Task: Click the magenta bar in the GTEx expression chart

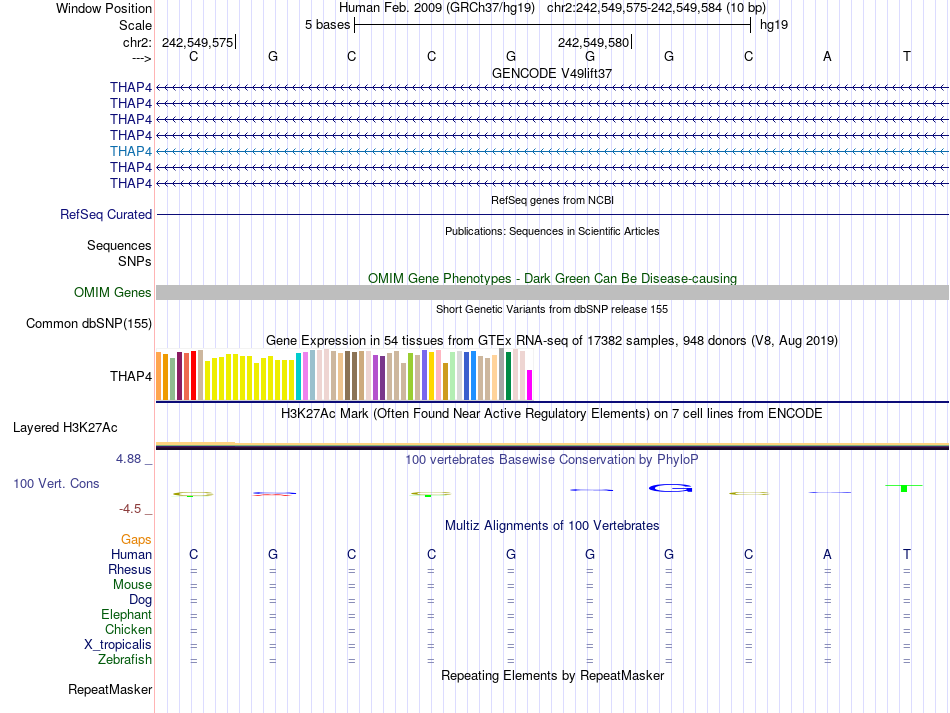Action: coord(530,385)
